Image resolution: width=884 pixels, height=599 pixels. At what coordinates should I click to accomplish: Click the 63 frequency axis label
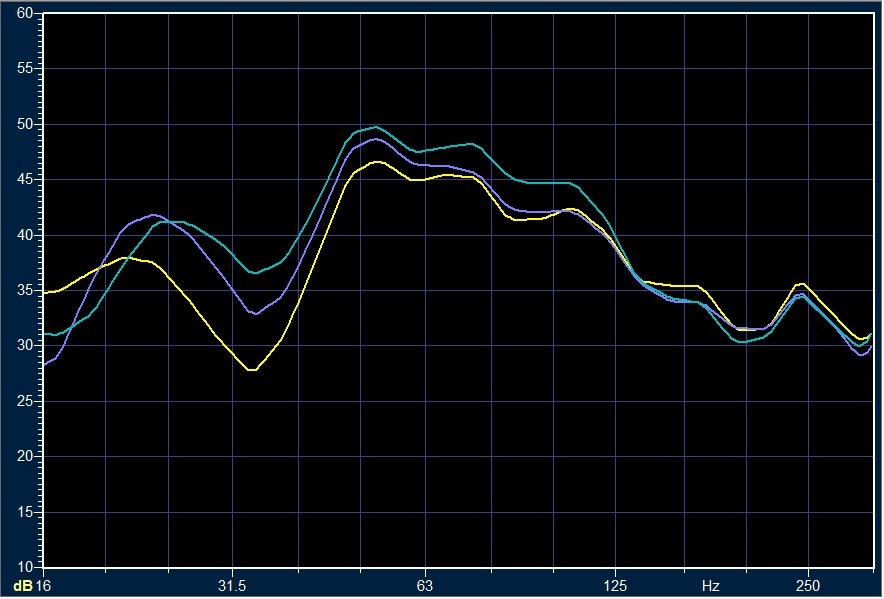425,586
